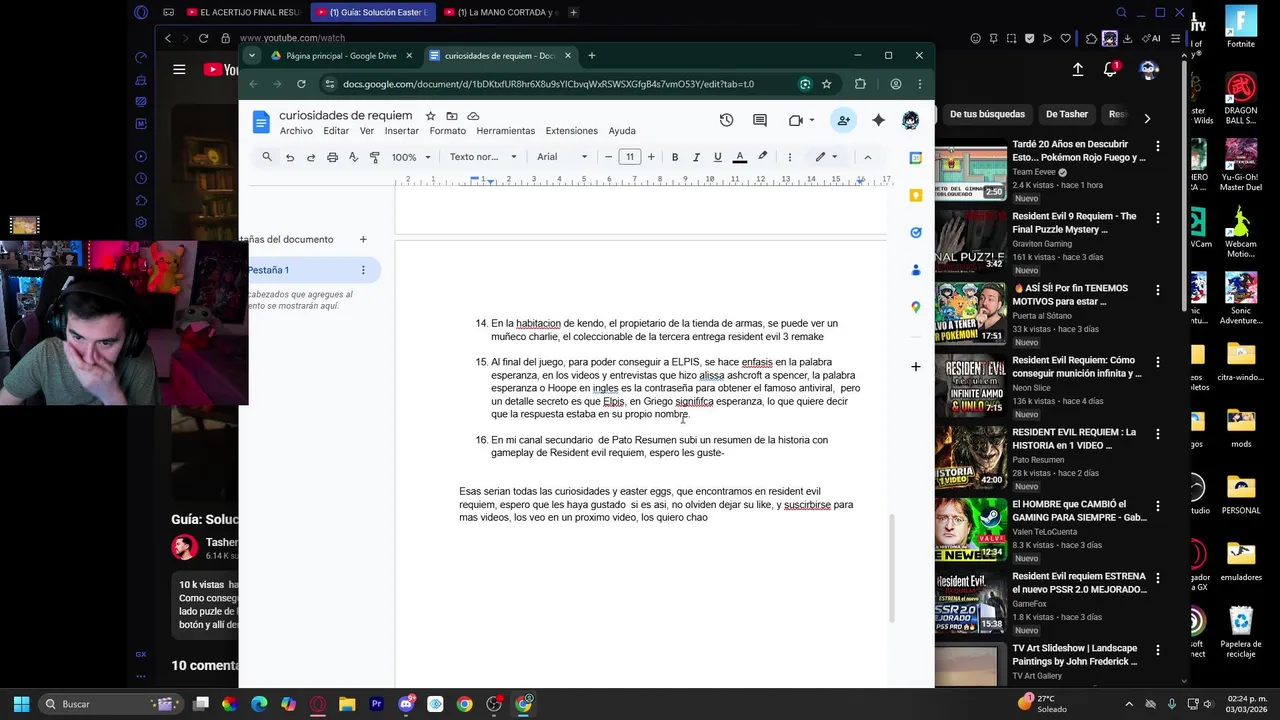Open the Windows Start button
Screen dimensions: 1280x720
(21, 704)
